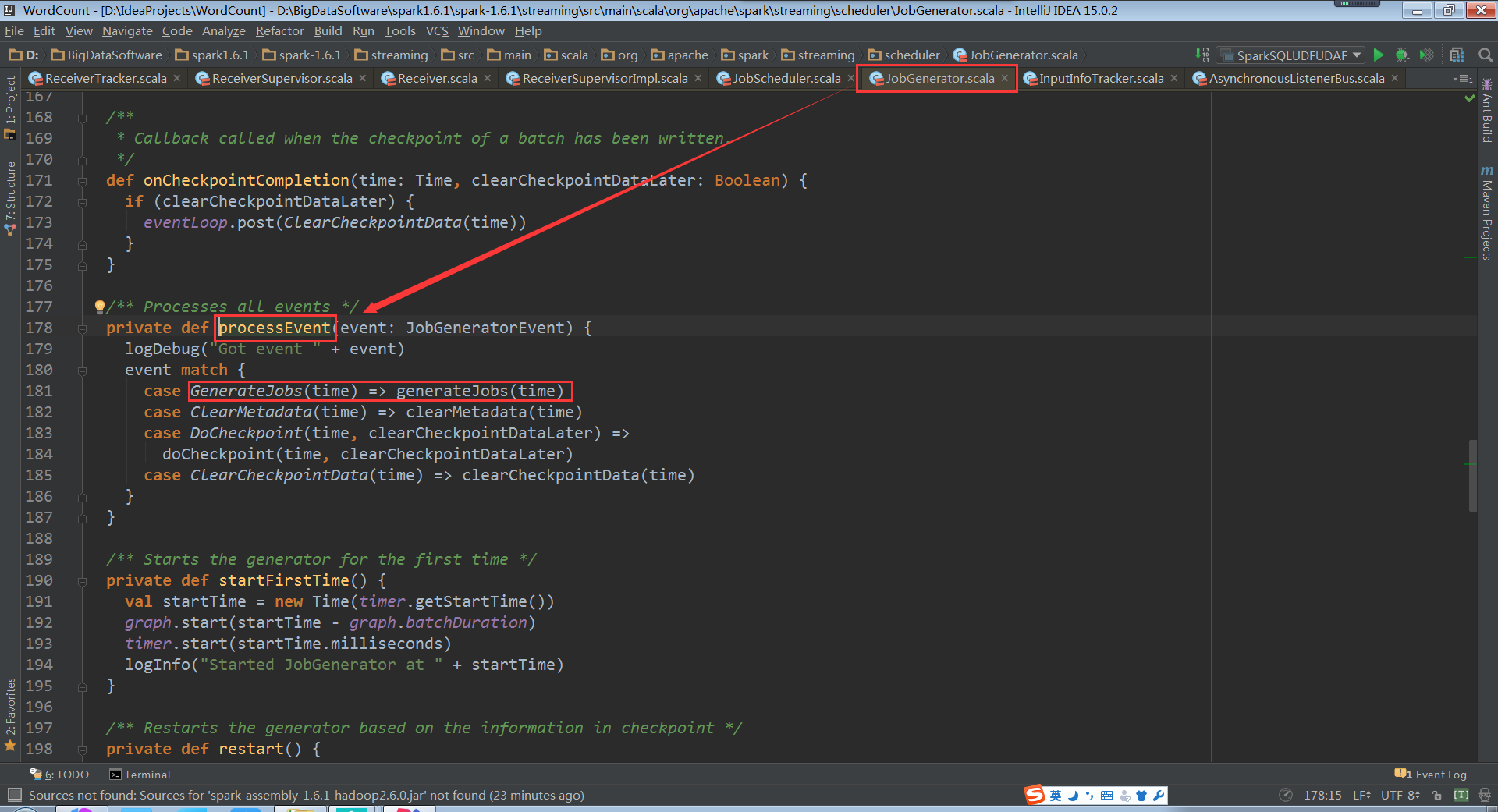Click the vertical editor scrollbar thumb
The height and width of the screenshot is (812, 1498).
[x=1472, y=476]
